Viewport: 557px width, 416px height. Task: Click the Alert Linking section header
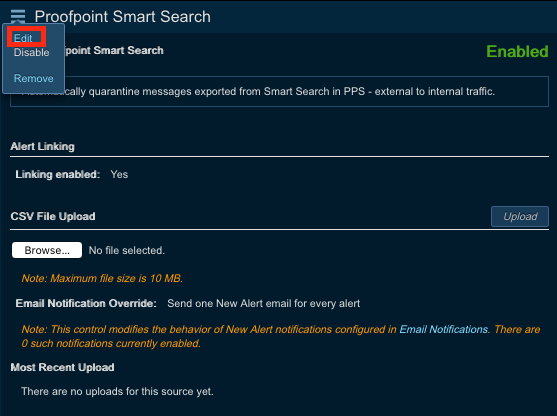pos(42,146)
